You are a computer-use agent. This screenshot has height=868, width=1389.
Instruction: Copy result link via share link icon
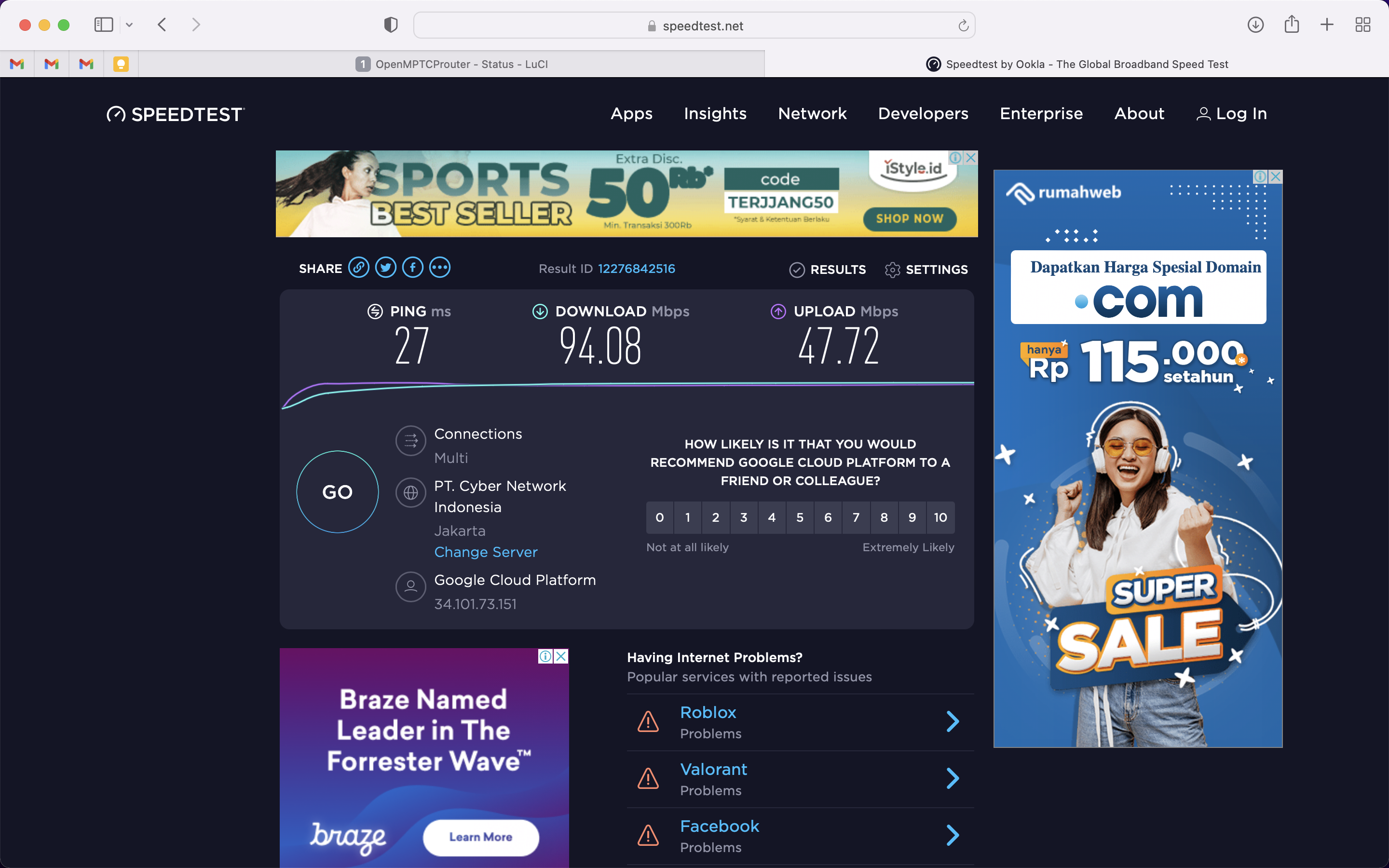tap(359, 268)
